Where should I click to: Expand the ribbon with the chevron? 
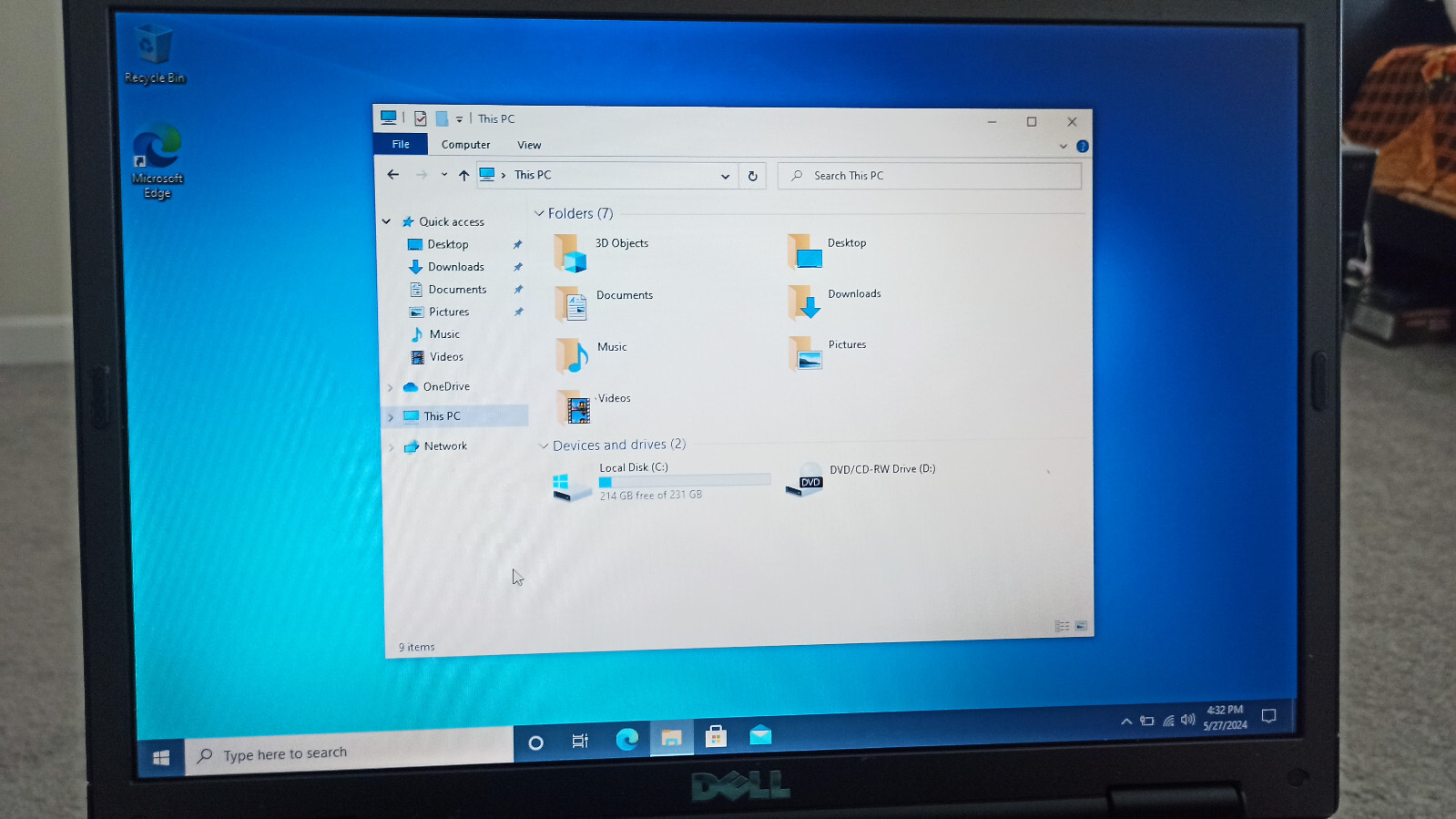(1063, 146)
